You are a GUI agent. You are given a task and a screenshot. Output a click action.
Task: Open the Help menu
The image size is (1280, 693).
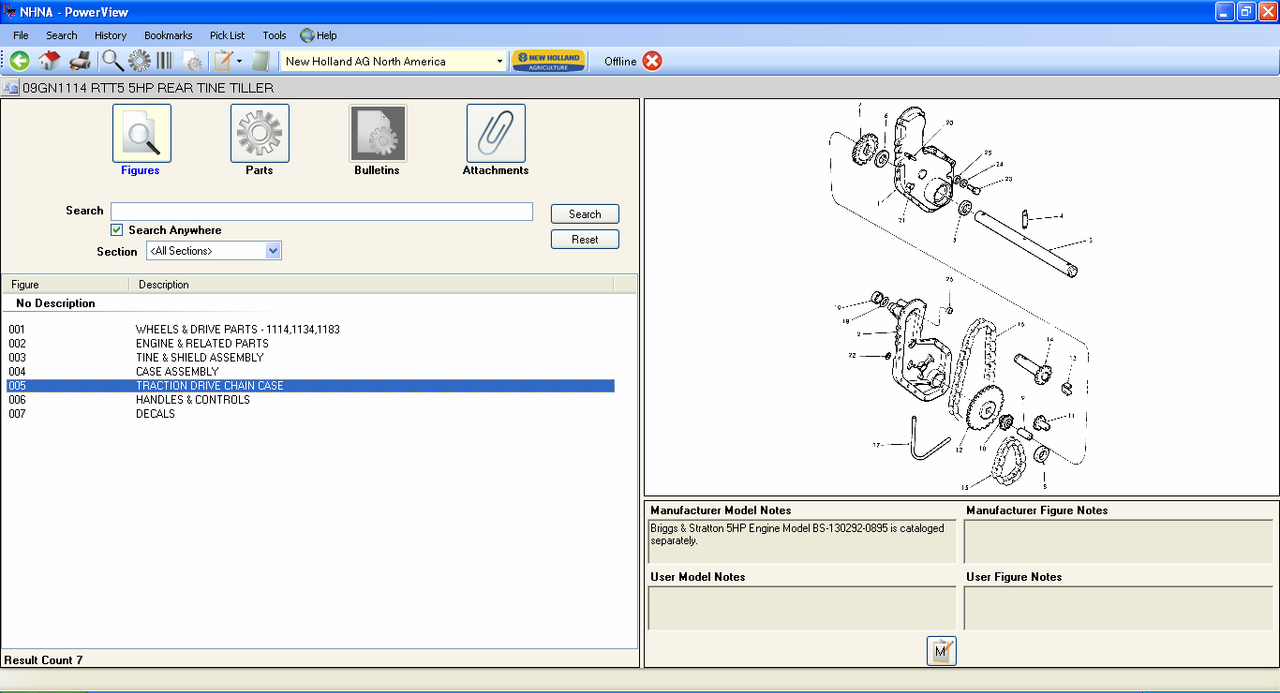[x=319, y=35]
